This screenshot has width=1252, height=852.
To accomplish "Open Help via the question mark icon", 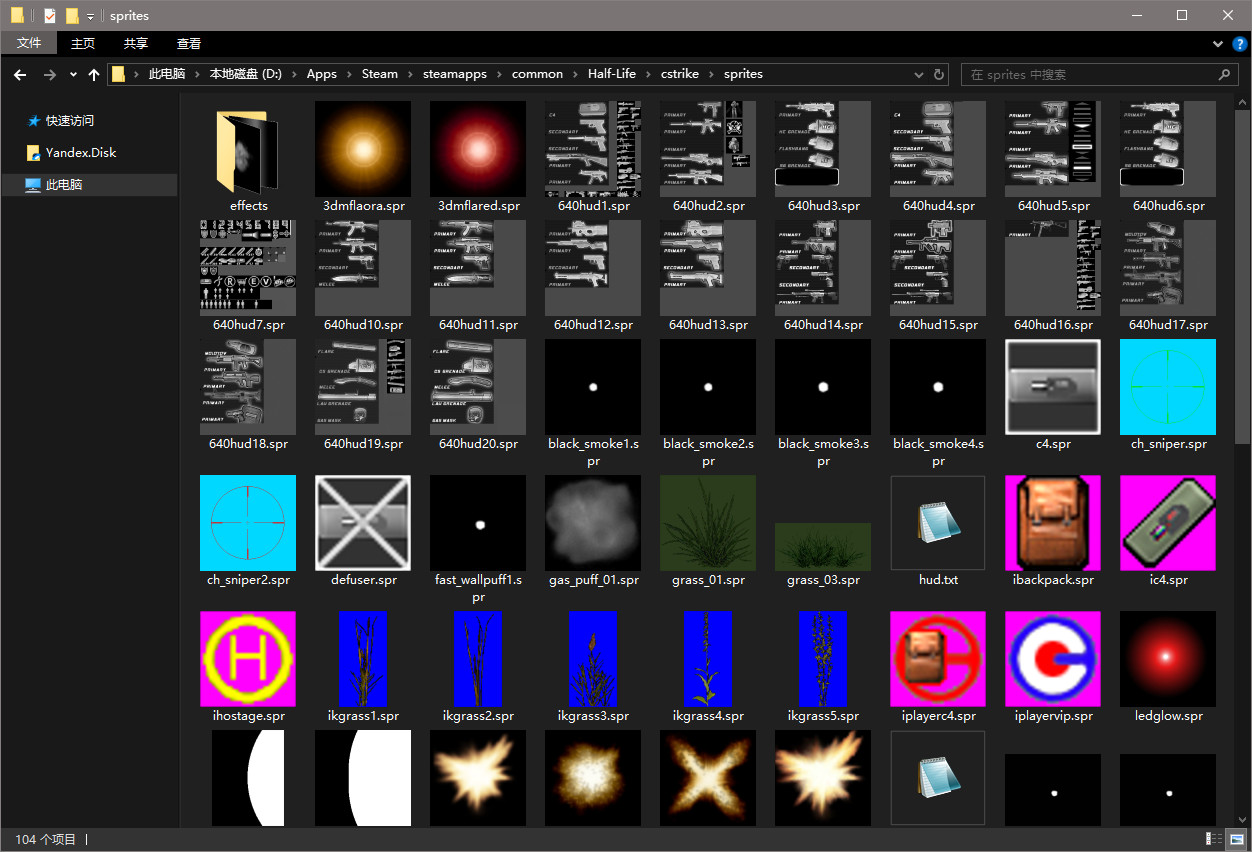I will point(1241,44).
